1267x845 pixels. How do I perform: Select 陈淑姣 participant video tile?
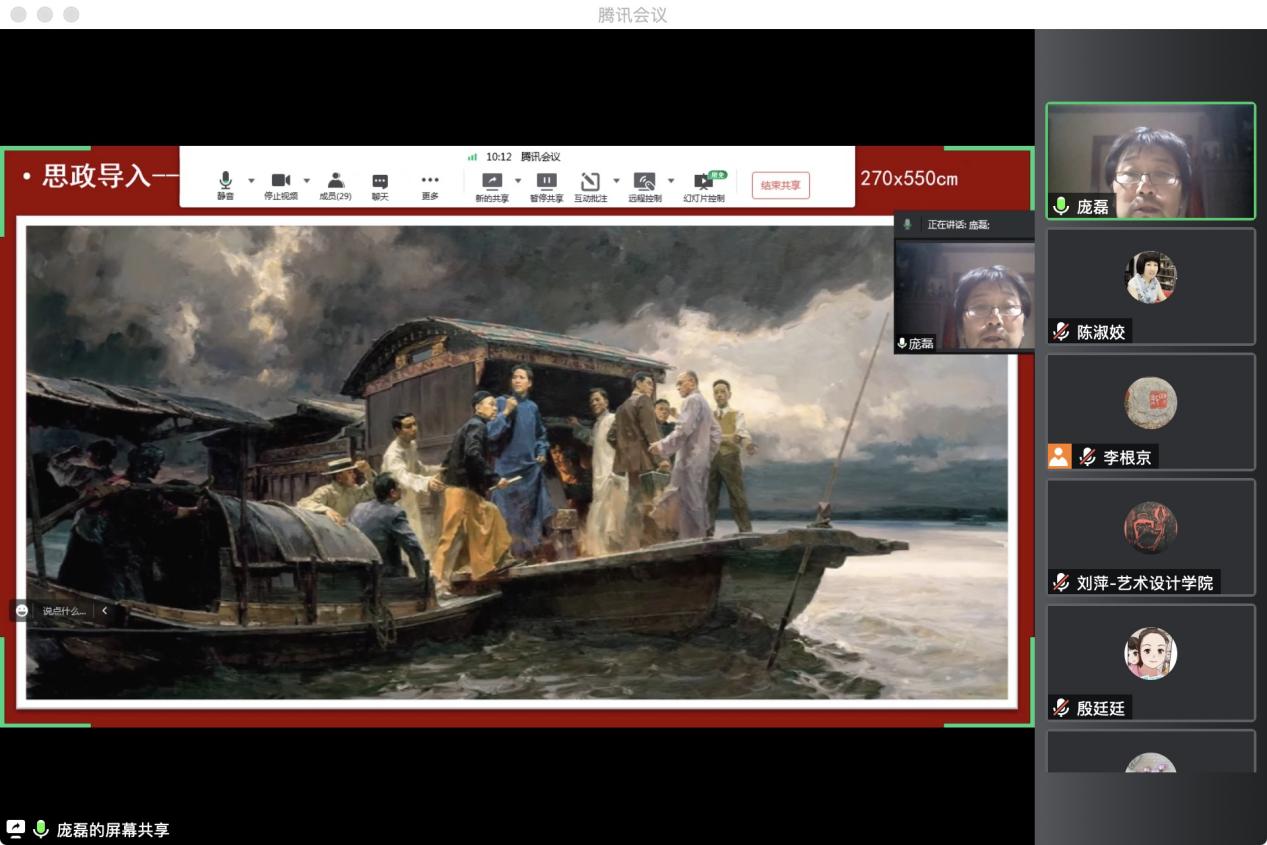[1150, 286]
